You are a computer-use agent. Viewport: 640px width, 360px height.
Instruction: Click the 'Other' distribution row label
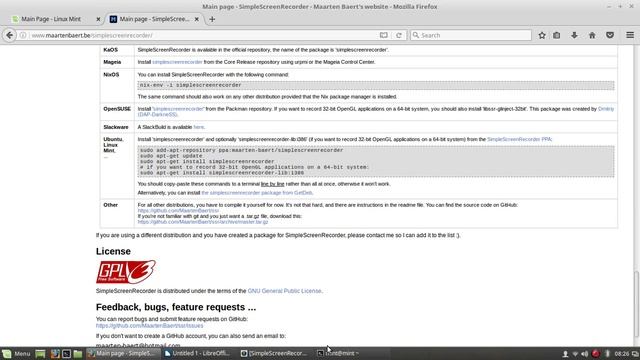pyautogui.click(x=111, y=205)
